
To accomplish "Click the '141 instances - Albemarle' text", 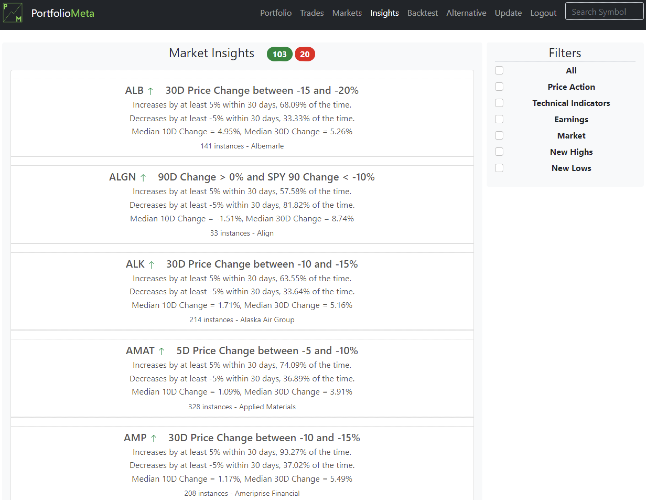I will tap(242, 146).
